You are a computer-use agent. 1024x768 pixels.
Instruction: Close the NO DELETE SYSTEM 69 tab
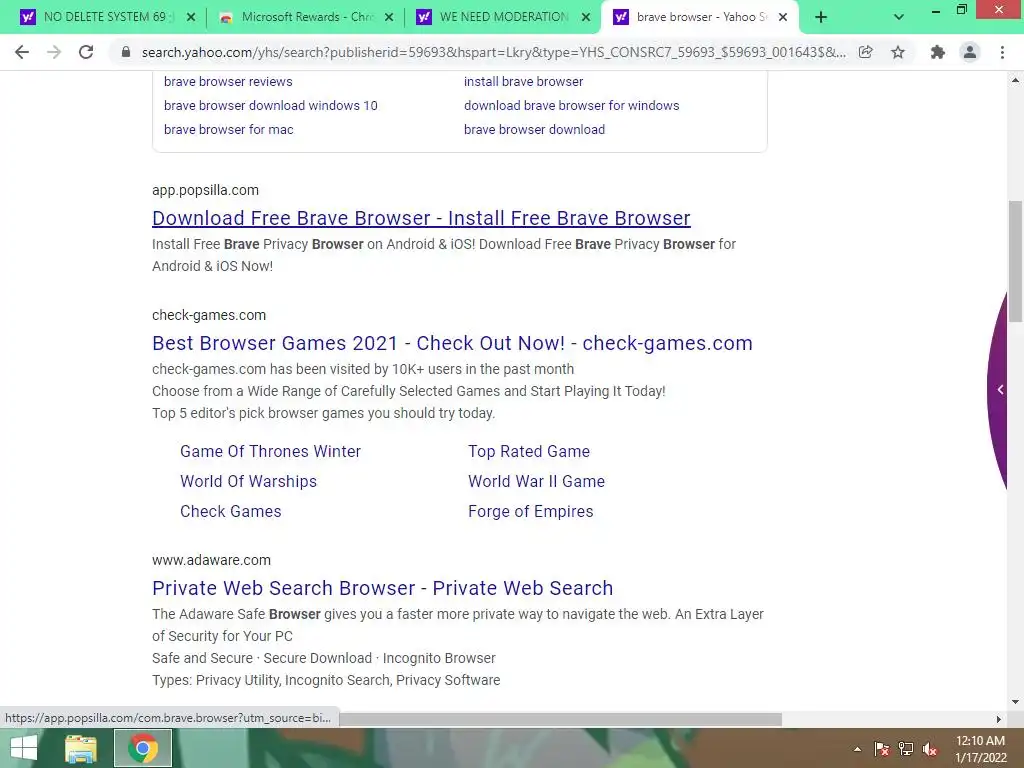[x=191, y=18]
